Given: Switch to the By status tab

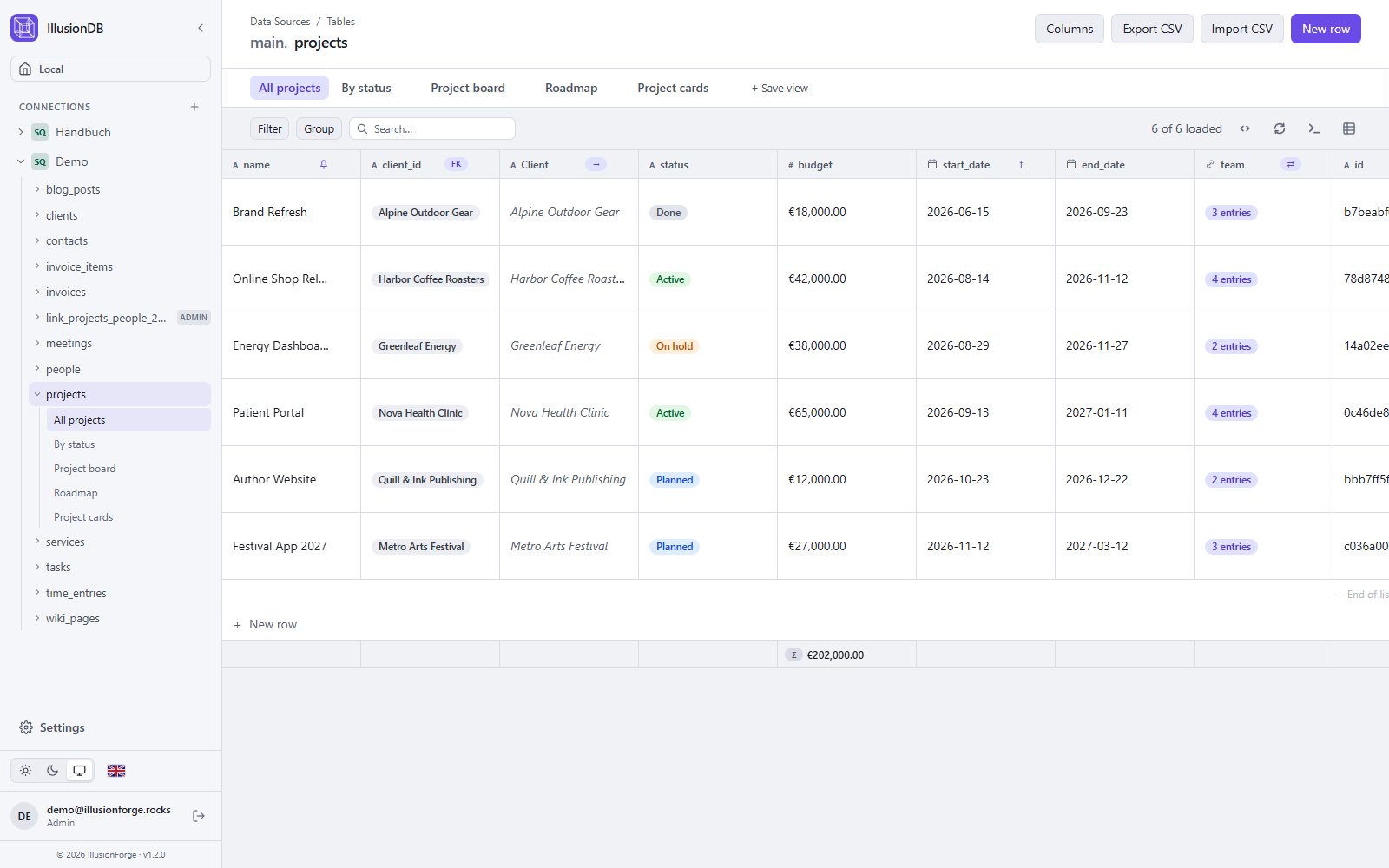Looking at the screenshot, I should pos(366,88).
